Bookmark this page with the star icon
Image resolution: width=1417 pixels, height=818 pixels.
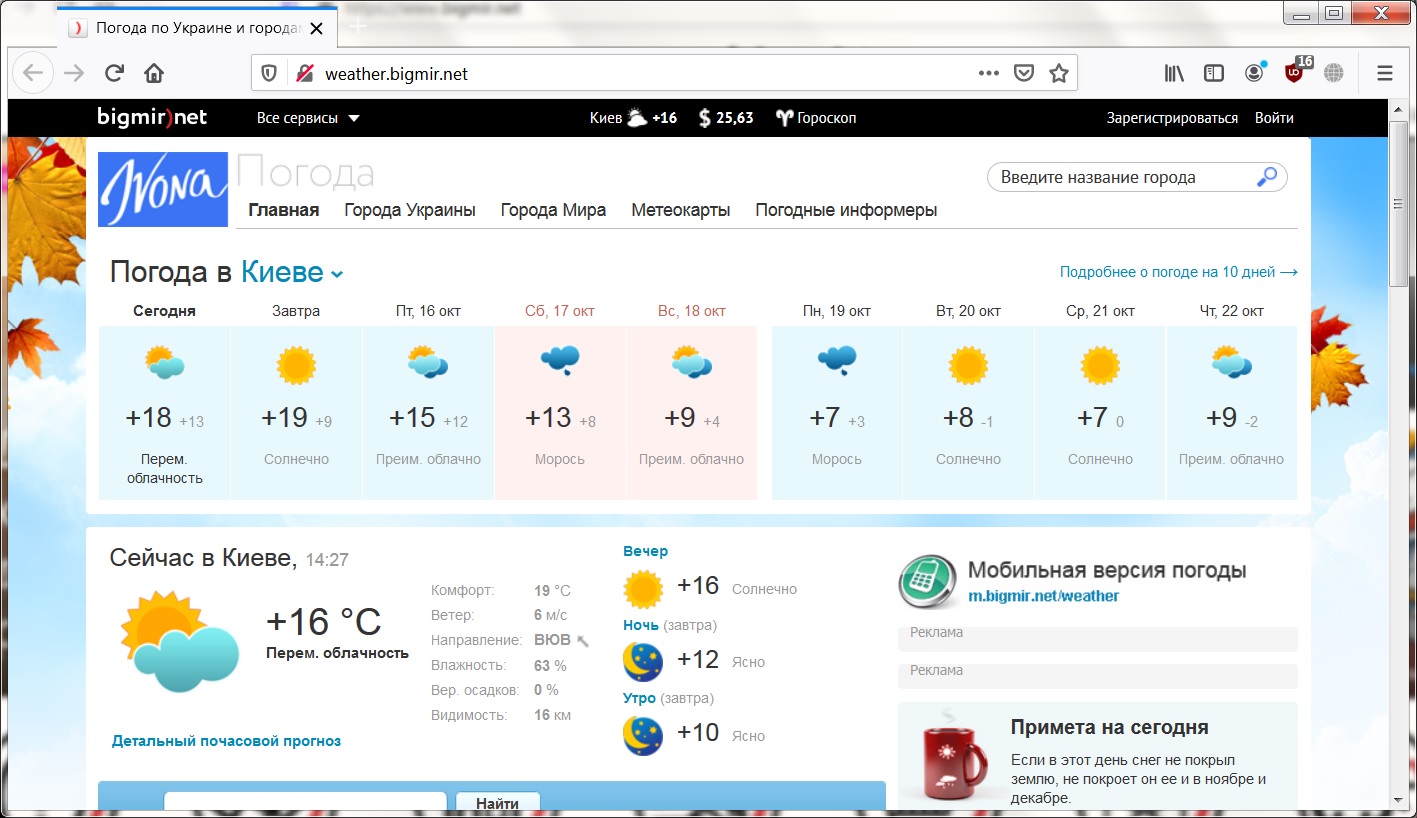(x=1059, y=73)
